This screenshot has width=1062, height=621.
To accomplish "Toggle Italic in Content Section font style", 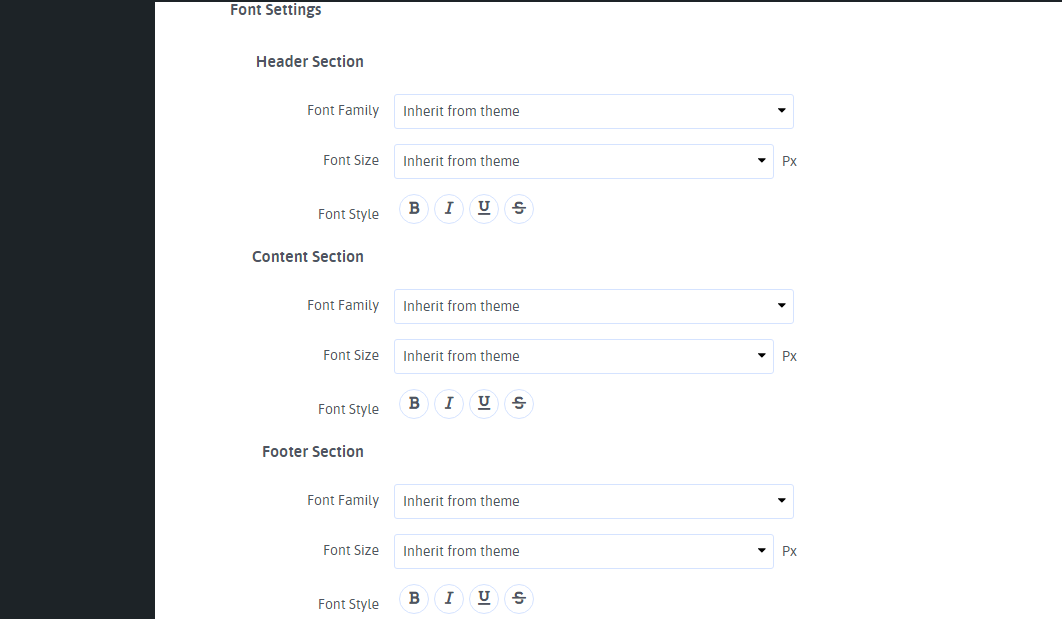I will coord(449,404).
